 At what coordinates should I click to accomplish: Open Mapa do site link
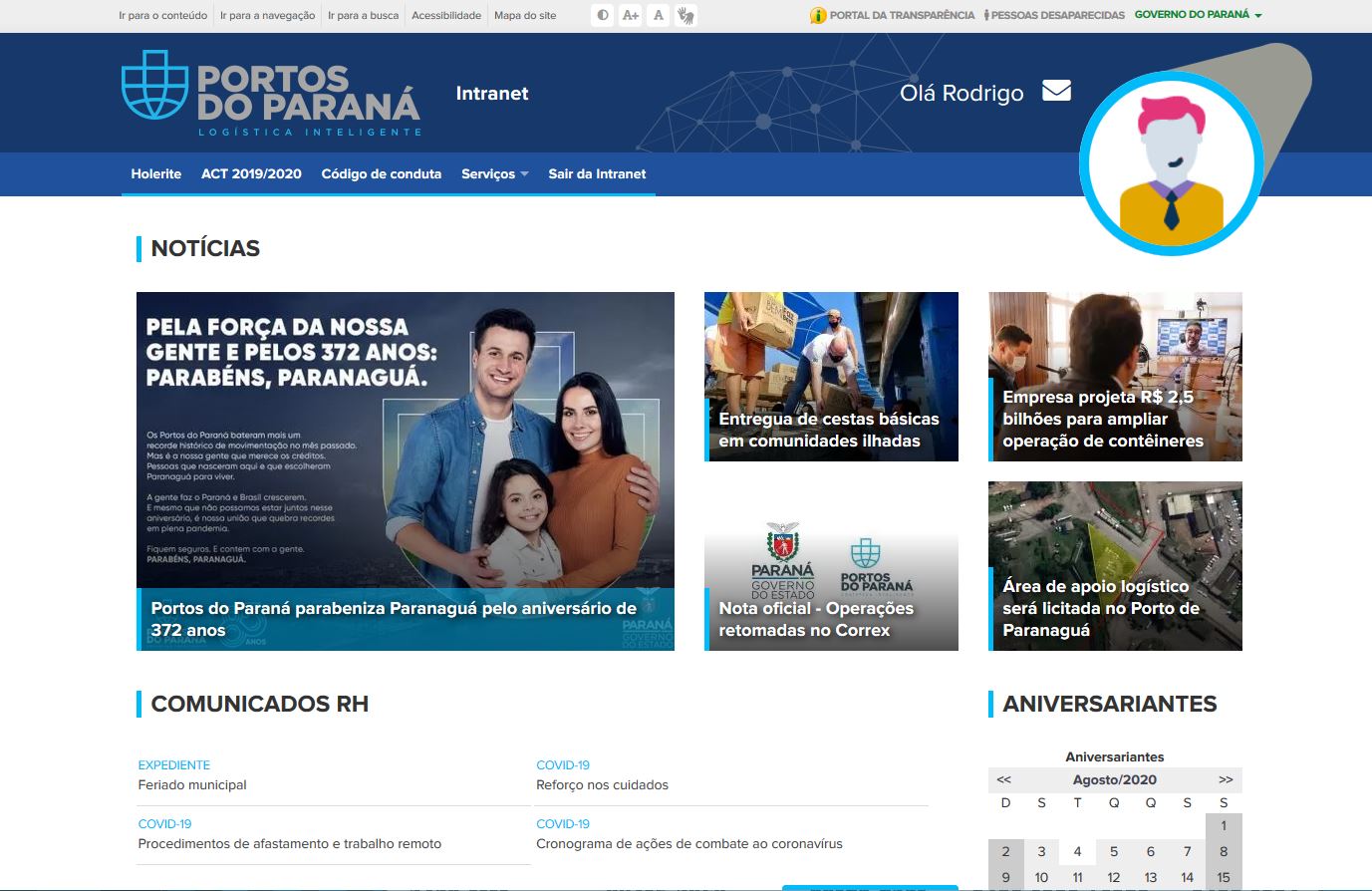tap(525, 15)
